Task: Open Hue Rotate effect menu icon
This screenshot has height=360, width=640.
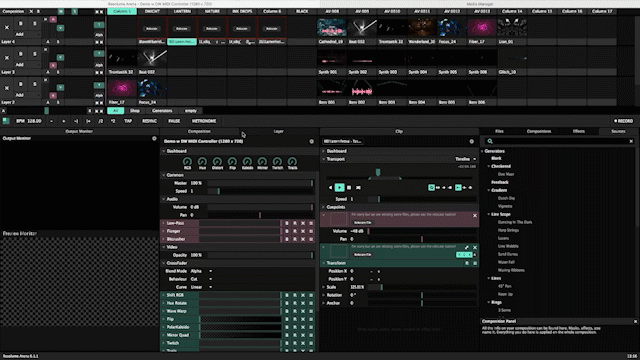Action: (311, 303)
